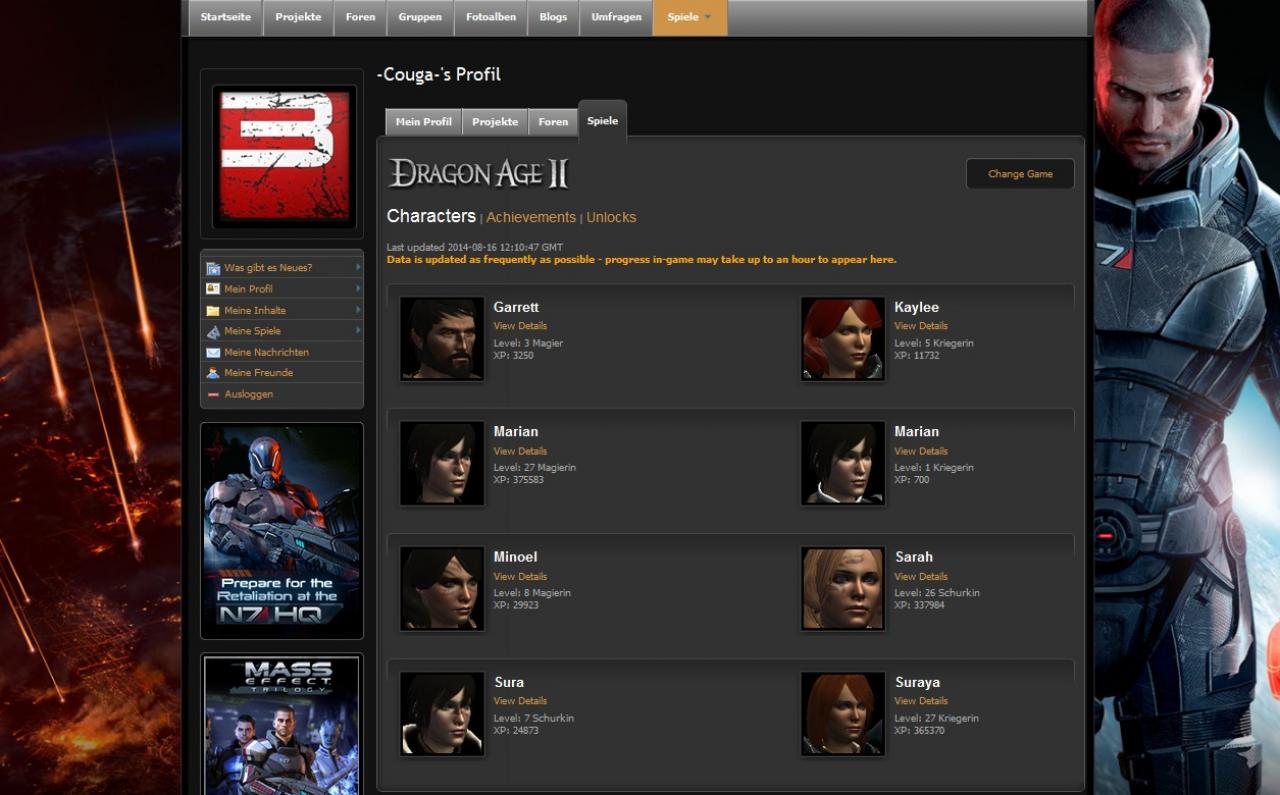
Task: Open Meine Nachrichten sidebar link
Action: pyautogui.click(x=266, y=352)
